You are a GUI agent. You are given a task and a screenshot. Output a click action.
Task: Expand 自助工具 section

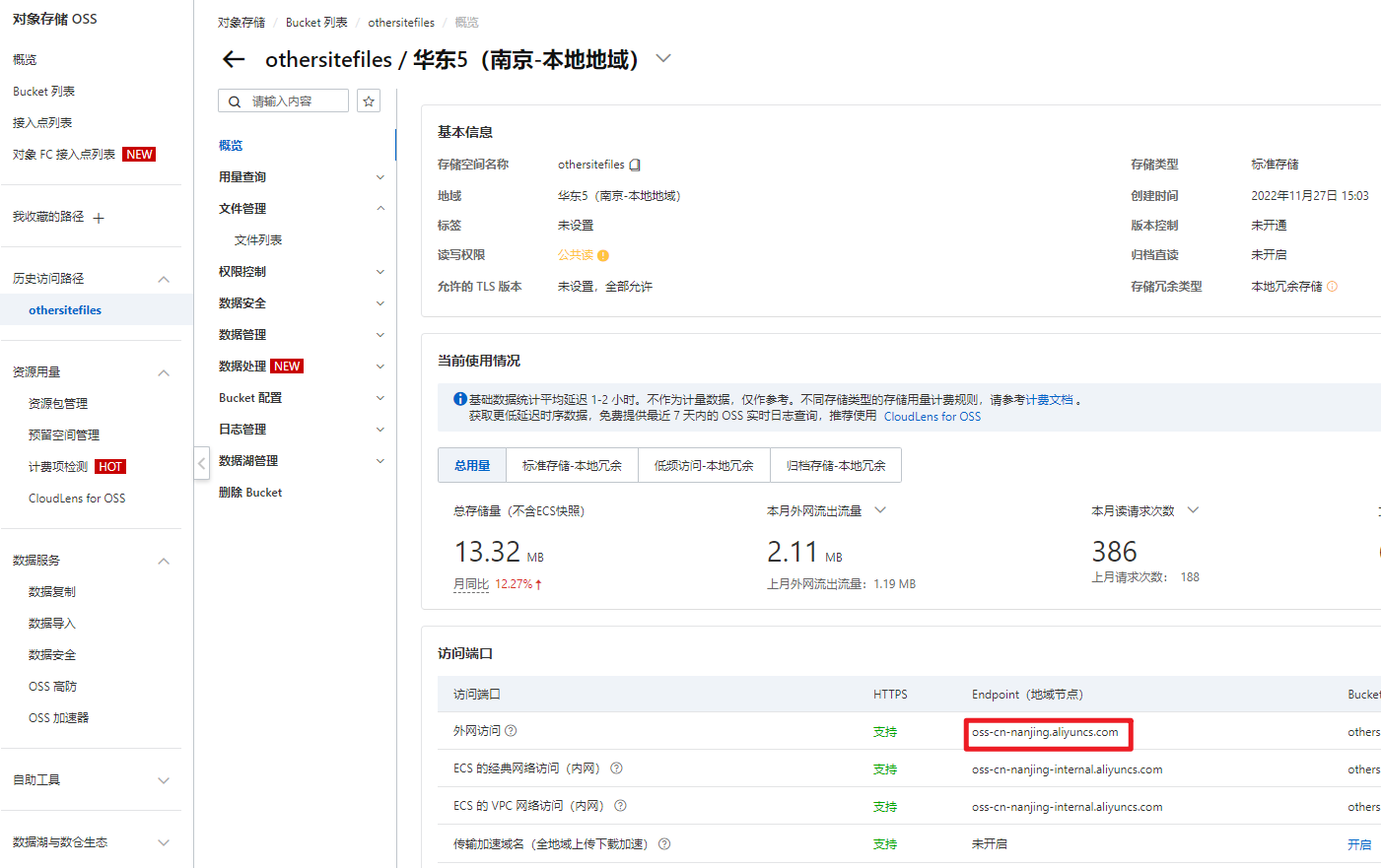(x=164, y=780)
